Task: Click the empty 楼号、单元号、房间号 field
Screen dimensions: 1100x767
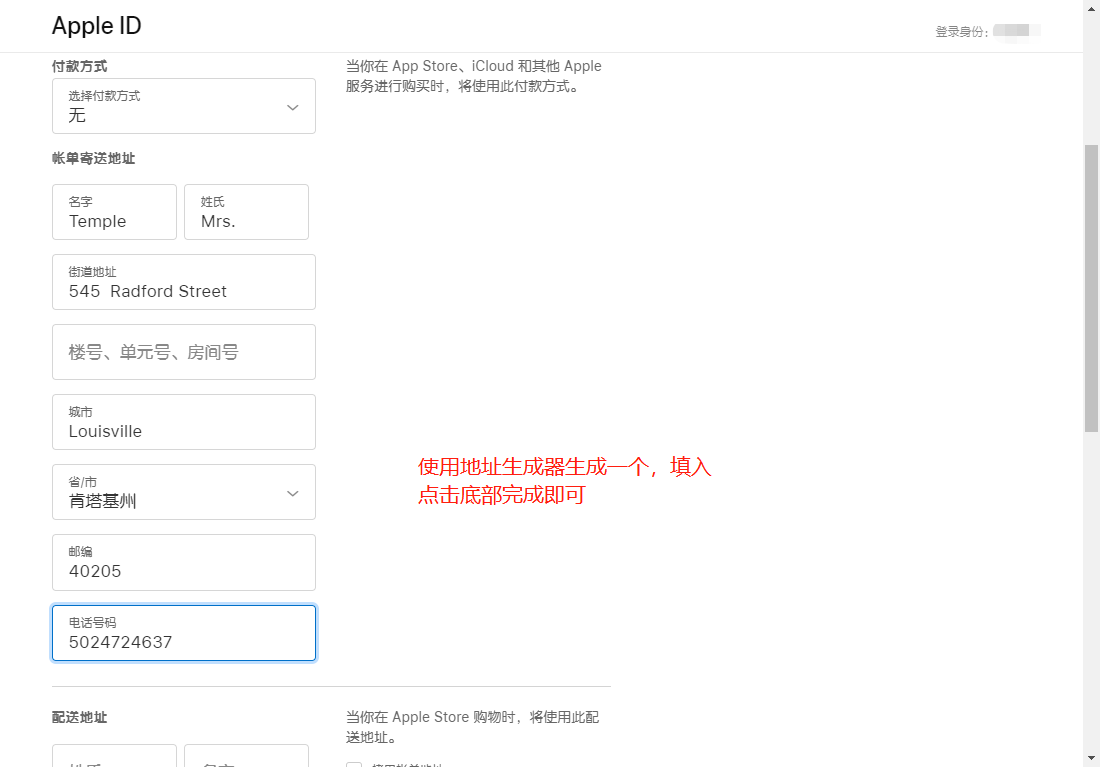Action: [x=184, y=352]
